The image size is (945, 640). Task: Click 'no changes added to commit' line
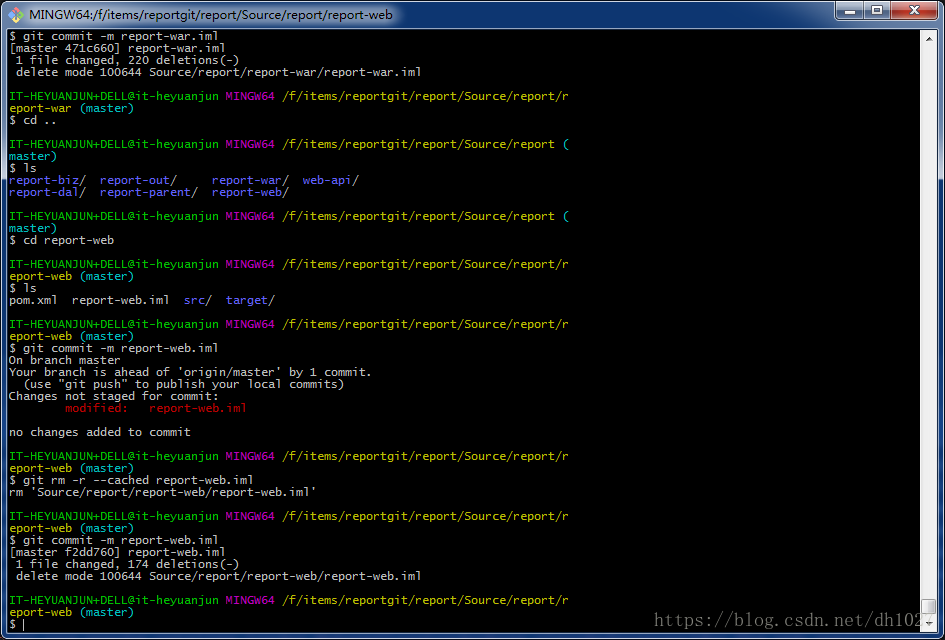pos(99,432)
